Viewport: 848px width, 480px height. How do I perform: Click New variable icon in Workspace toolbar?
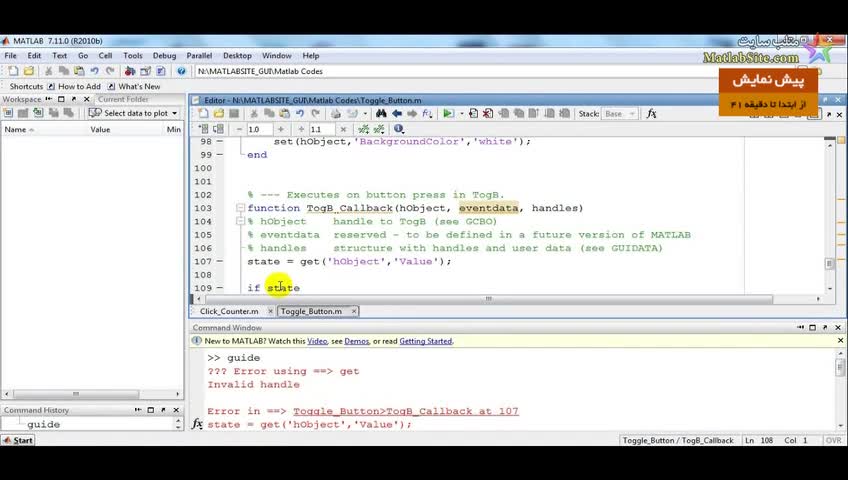click(x=8, y=113)
